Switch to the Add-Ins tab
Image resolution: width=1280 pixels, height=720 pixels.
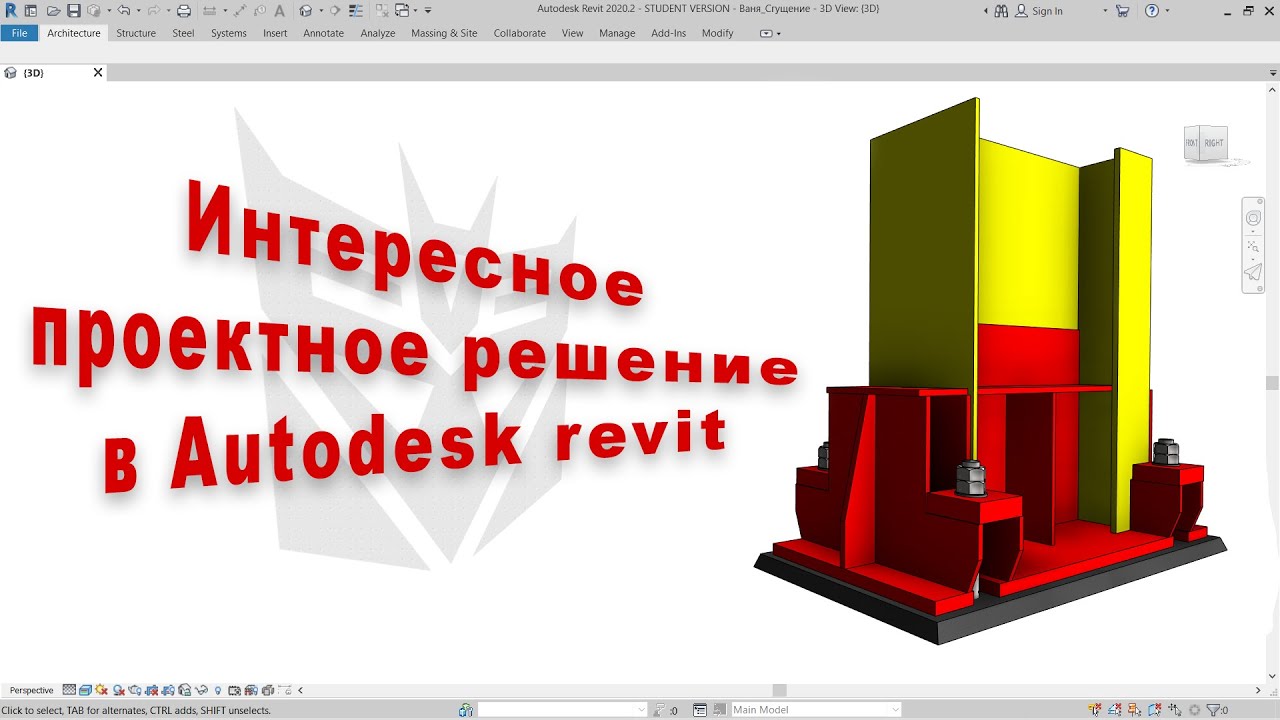(668, 33)
